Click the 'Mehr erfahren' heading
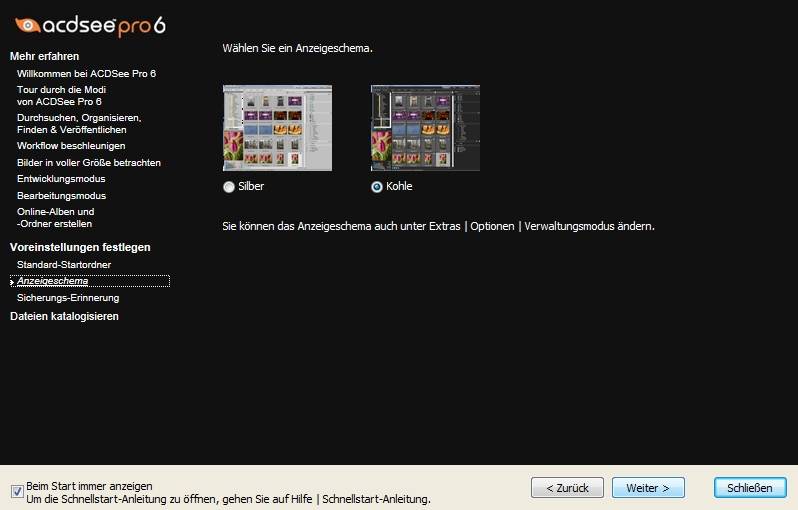Viewport: 798px width, 510px height. (44, 56)
